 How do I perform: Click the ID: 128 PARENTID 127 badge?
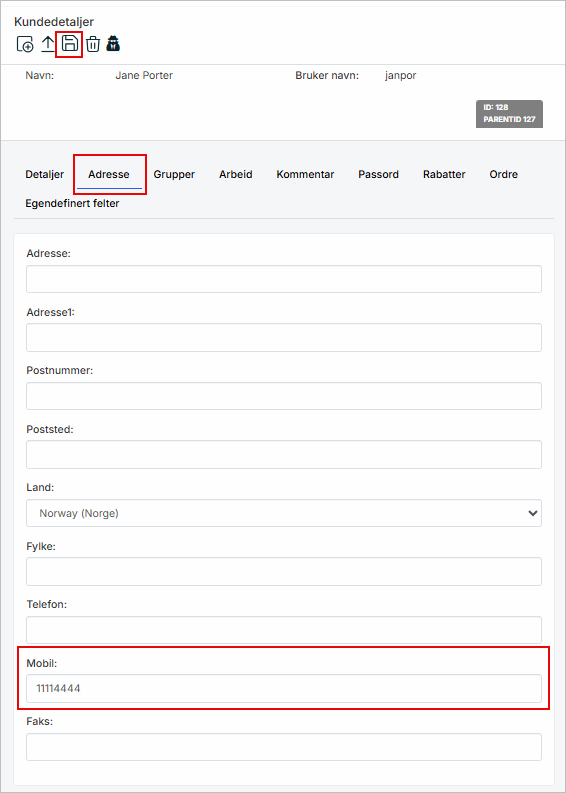pyautogui.click(x=509, y=114)
